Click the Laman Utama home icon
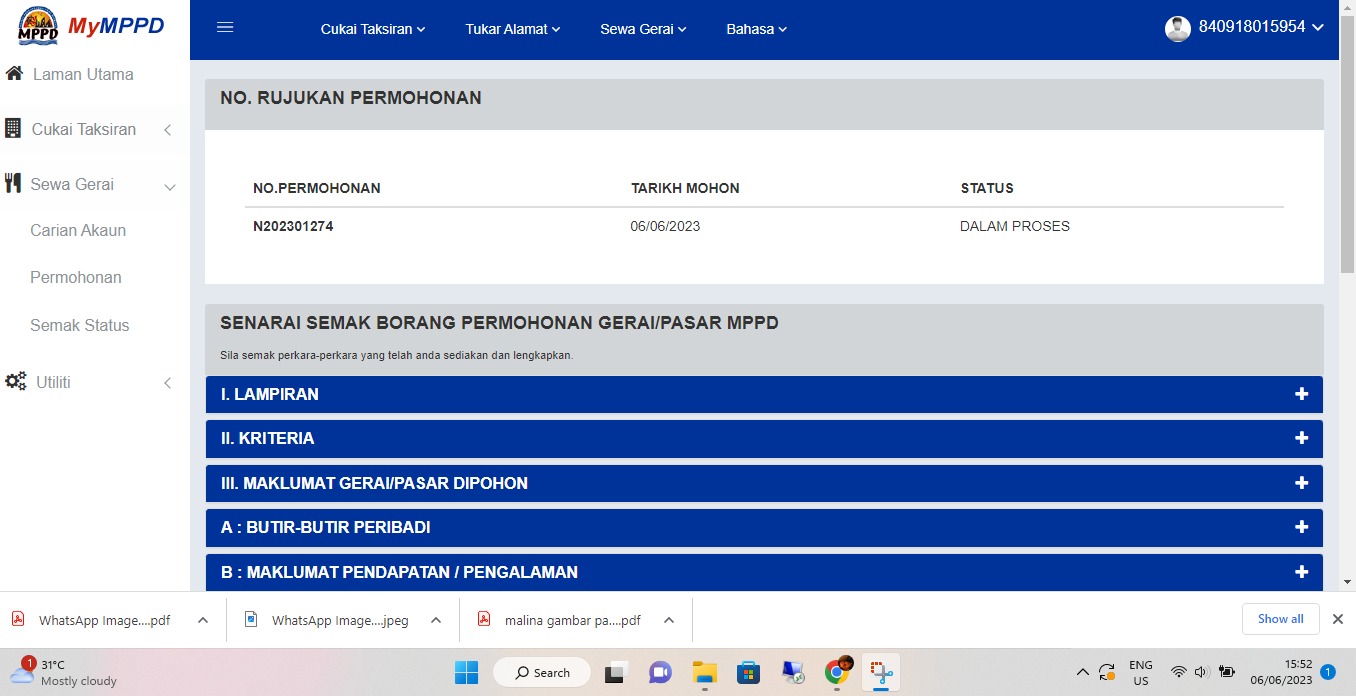Viewport: 1356px width, 696px height. [x=14, y=74]
